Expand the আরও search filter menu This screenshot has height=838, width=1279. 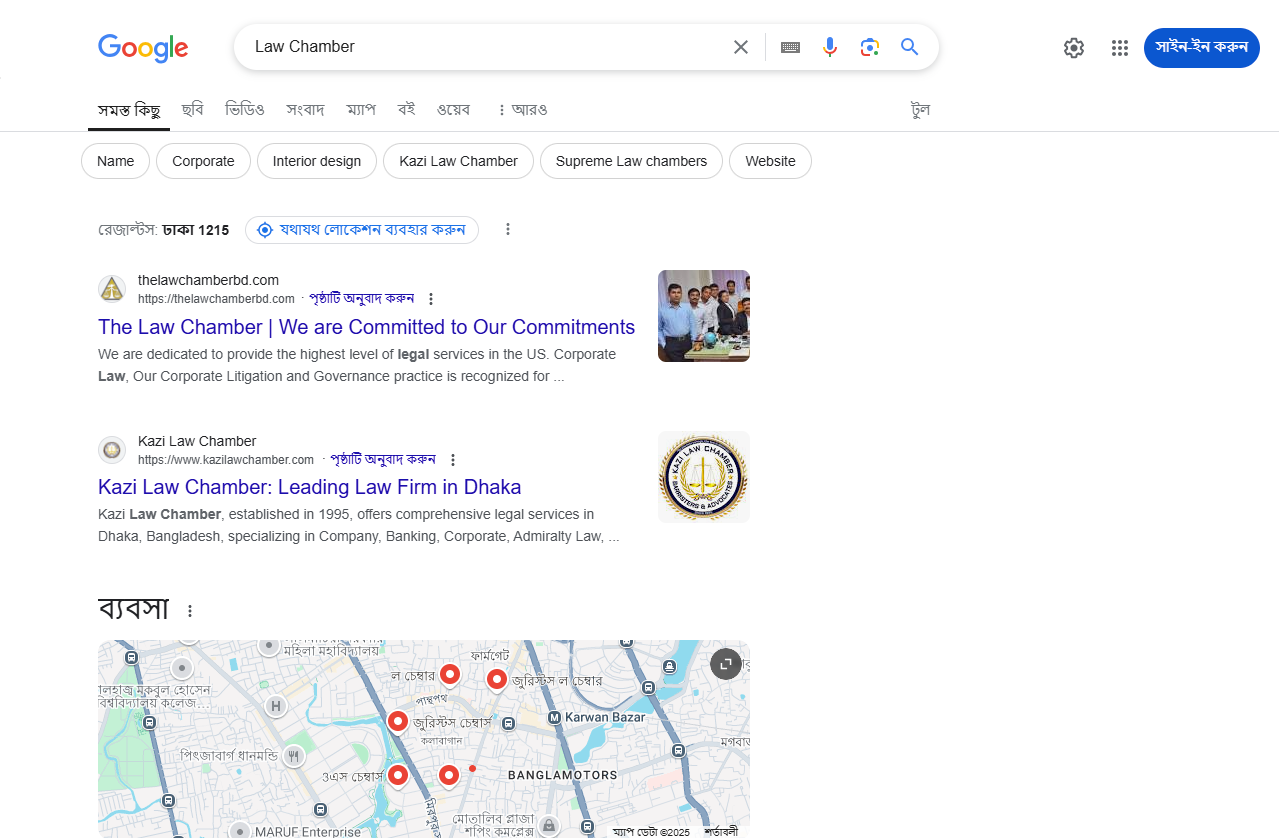[x=522, y=109]
